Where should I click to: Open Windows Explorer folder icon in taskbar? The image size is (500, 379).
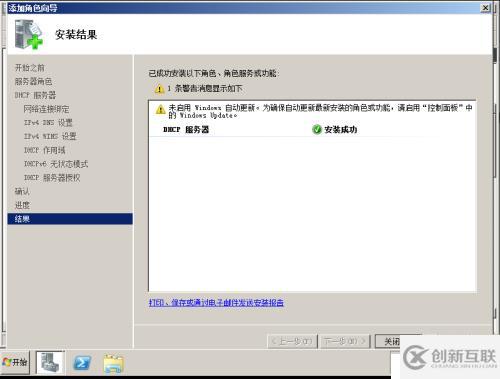point(113,363)
